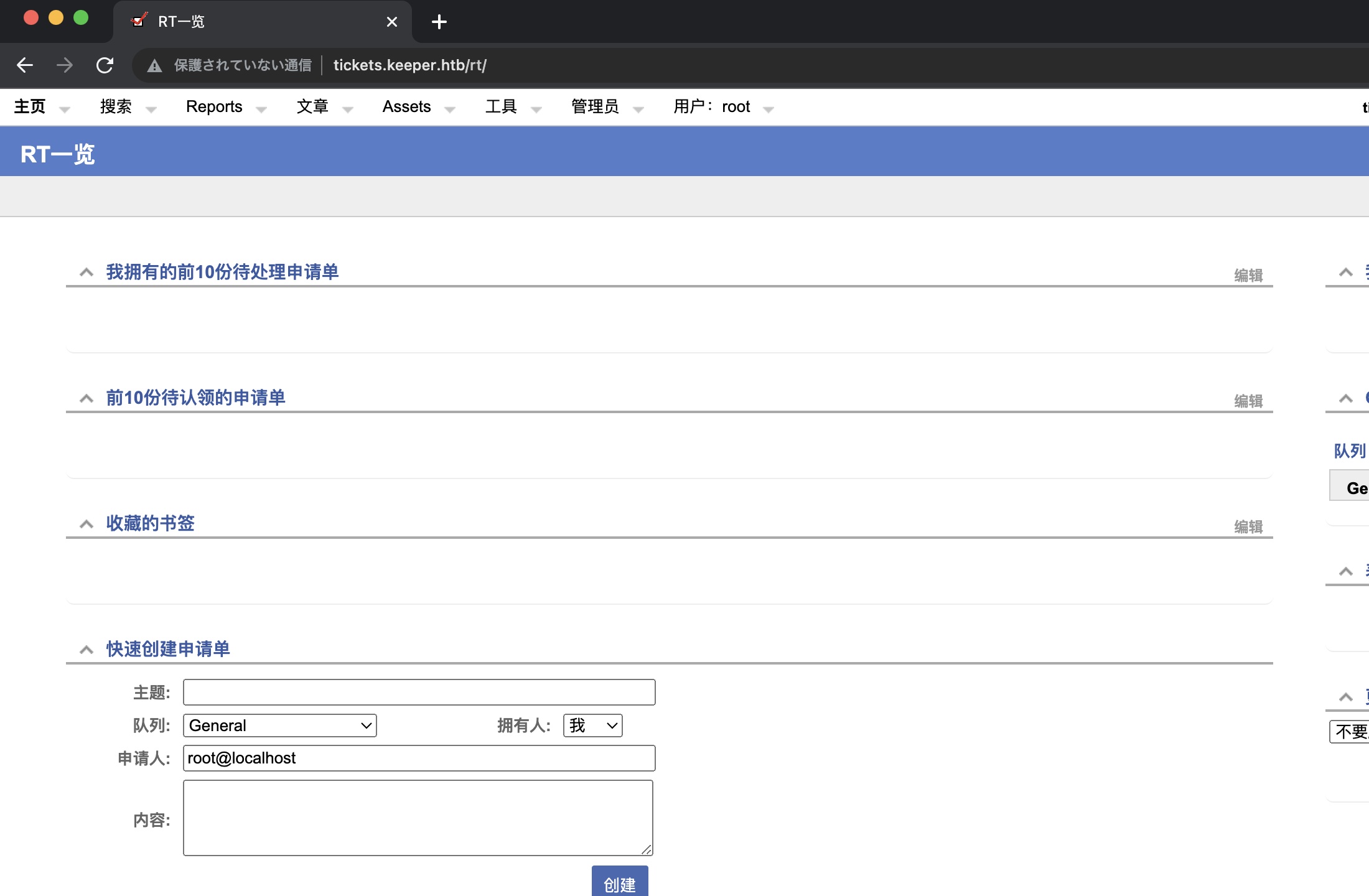
Task: Click the 内容 content text area
Action: [x=418, y=818]
